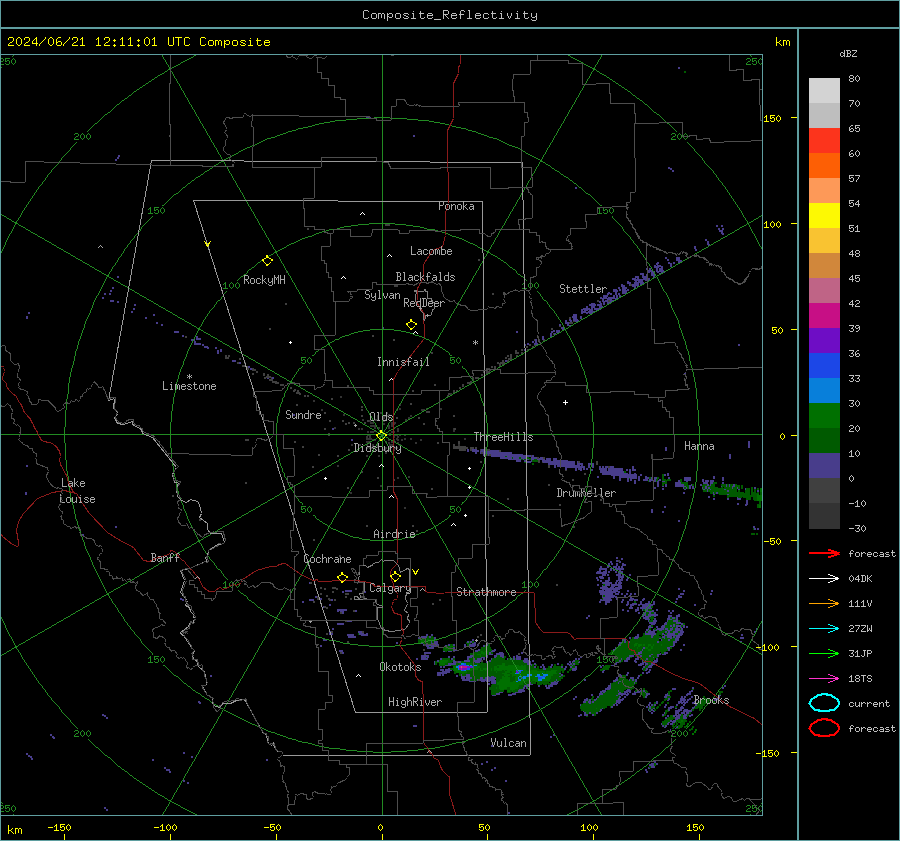Click the magenta 18TS arrow icon
900x841 pixels.
824,679
